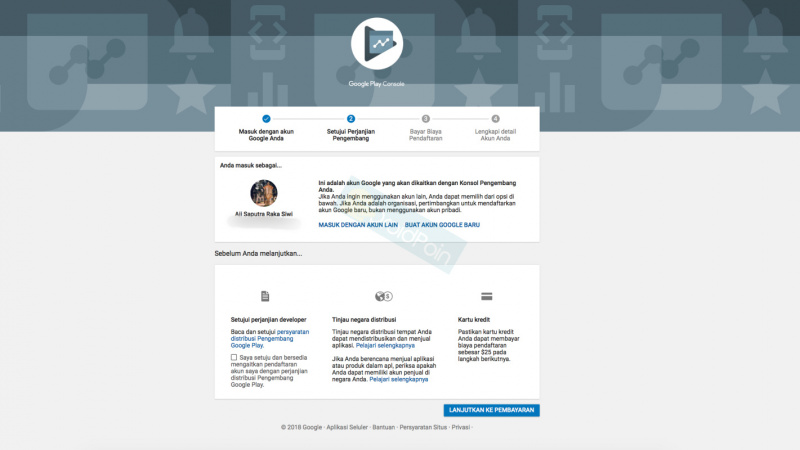
Task: Click the 'Sebelum Anda melanjutkan...' heading
Action: tap(258, 254)
